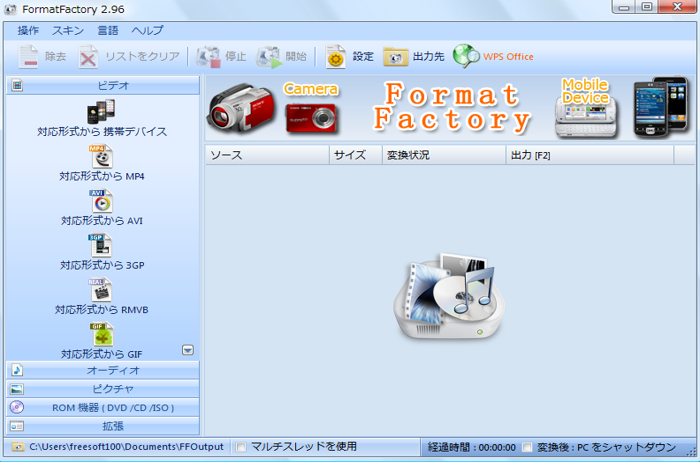700x462 pixels.
Task: Expand the 拡張 section
Action: [x=103, y=426]
